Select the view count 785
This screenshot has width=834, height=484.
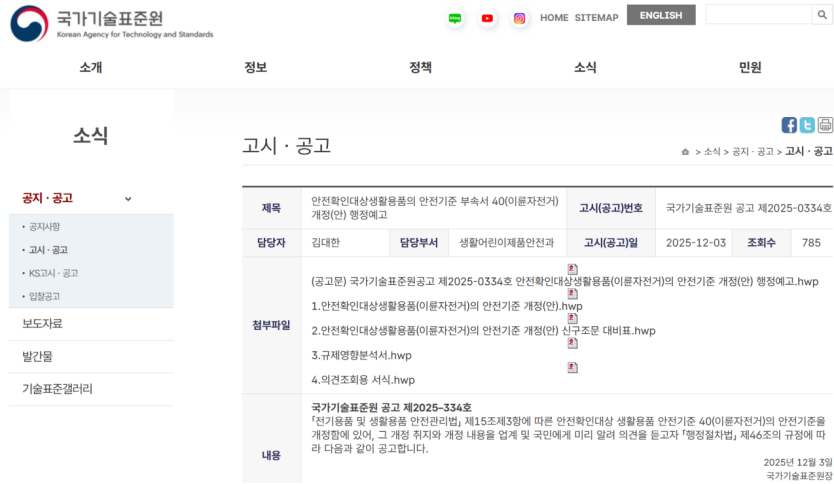click(x=811, y=243)
